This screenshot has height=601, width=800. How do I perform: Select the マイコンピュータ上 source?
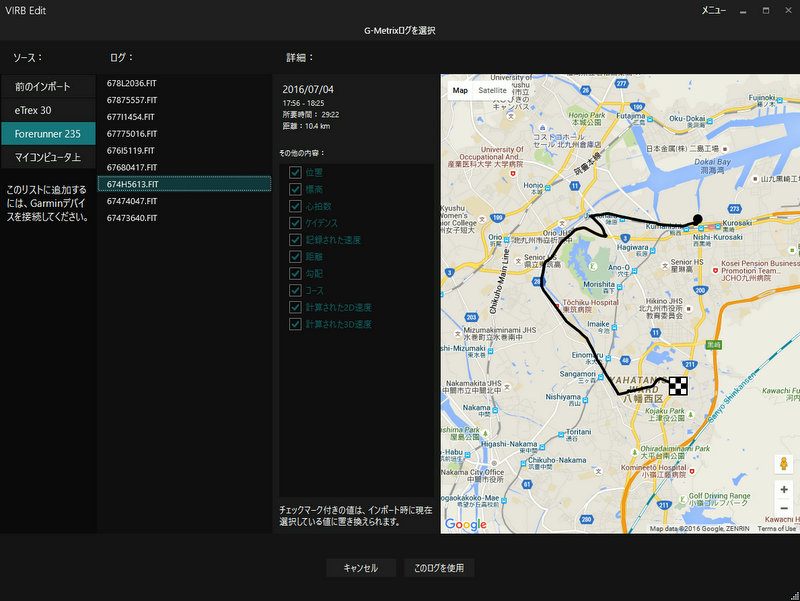(48, 157)
